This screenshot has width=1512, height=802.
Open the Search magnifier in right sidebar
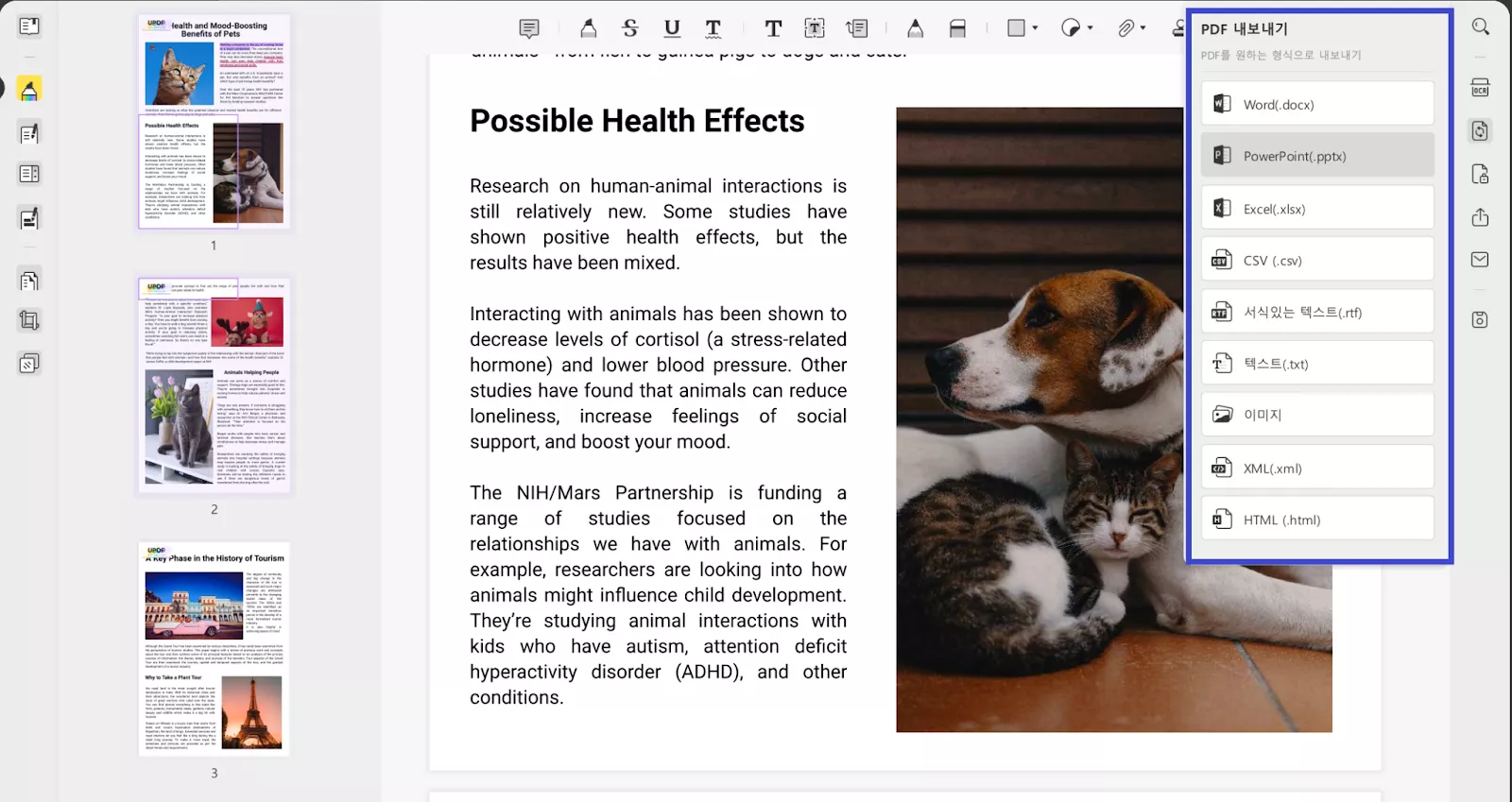point(1481,26)
